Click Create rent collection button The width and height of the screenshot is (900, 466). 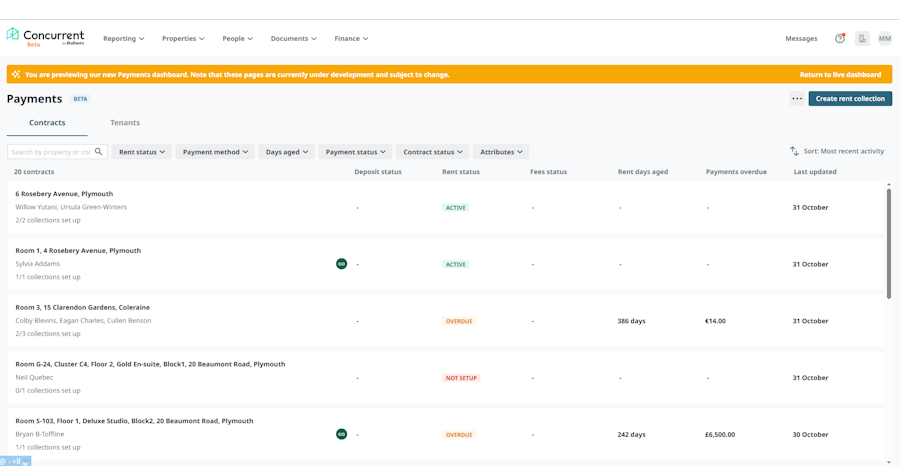(x=850, y=99)
